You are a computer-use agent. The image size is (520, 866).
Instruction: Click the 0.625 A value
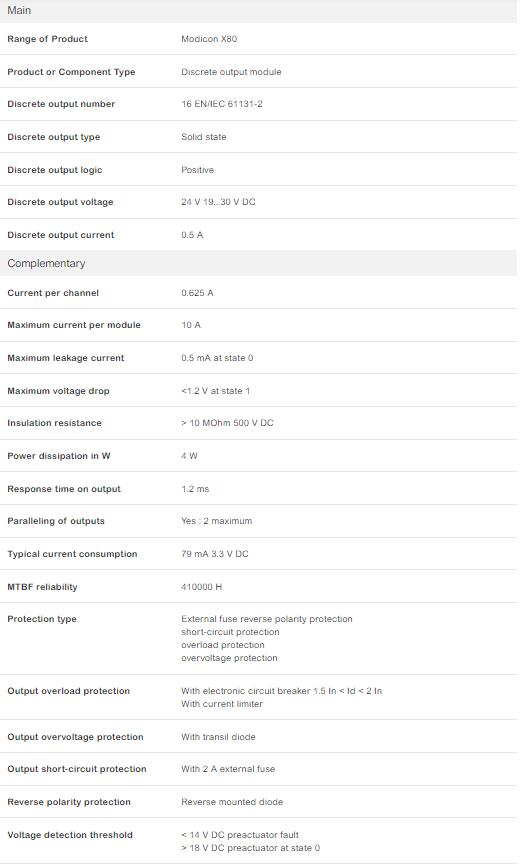tap(197, 293)
